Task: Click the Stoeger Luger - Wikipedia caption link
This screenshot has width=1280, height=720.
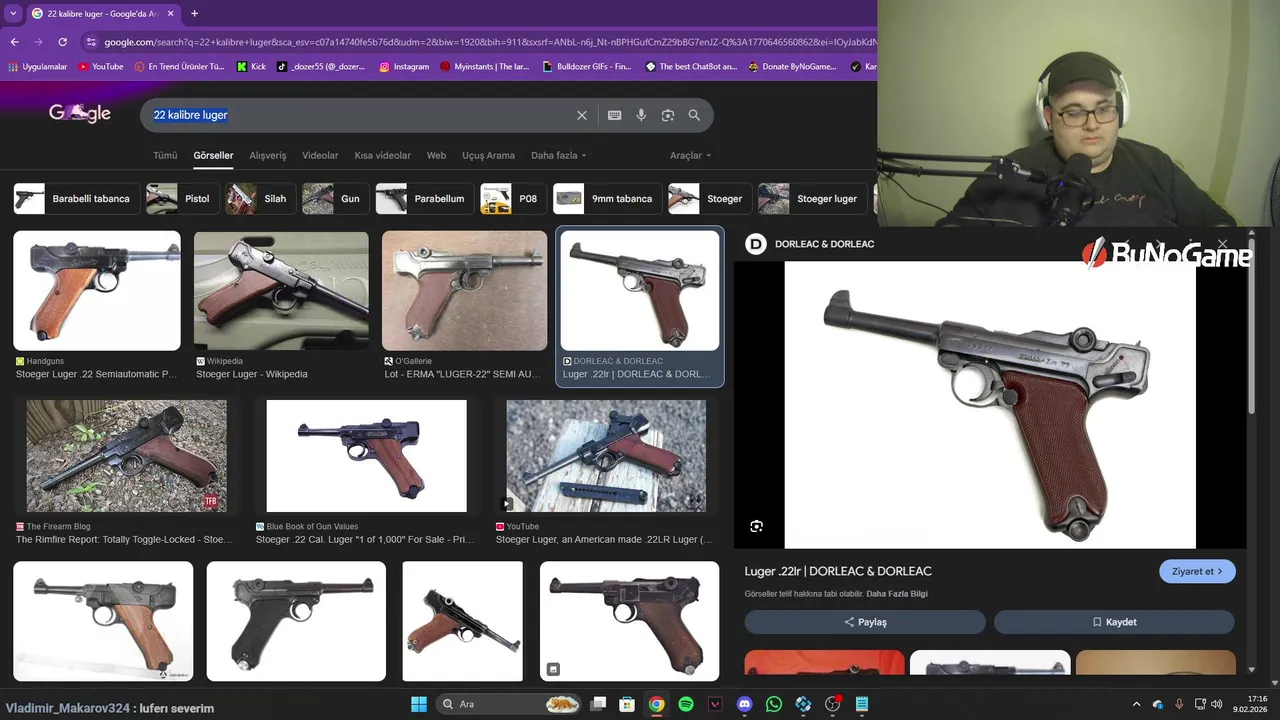Action: pos(252,374)
